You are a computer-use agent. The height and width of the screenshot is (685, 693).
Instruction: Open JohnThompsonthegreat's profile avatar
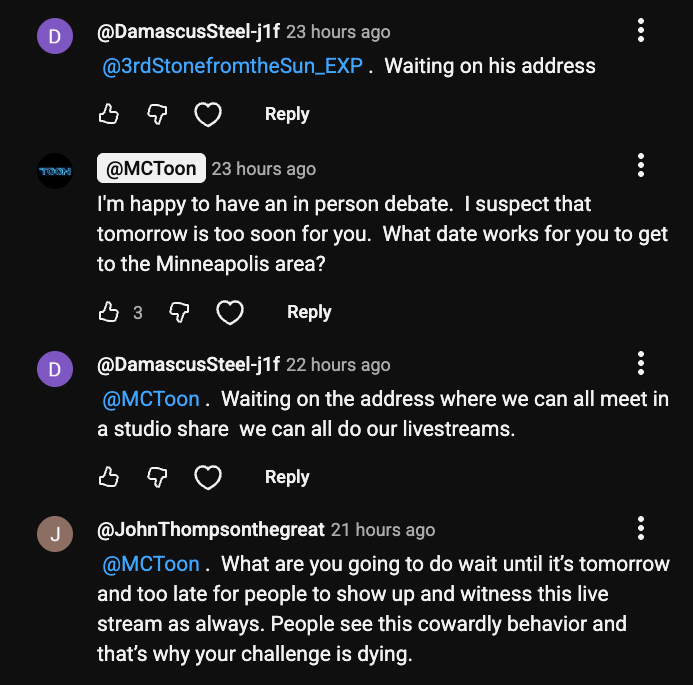(x=55, y=534)
